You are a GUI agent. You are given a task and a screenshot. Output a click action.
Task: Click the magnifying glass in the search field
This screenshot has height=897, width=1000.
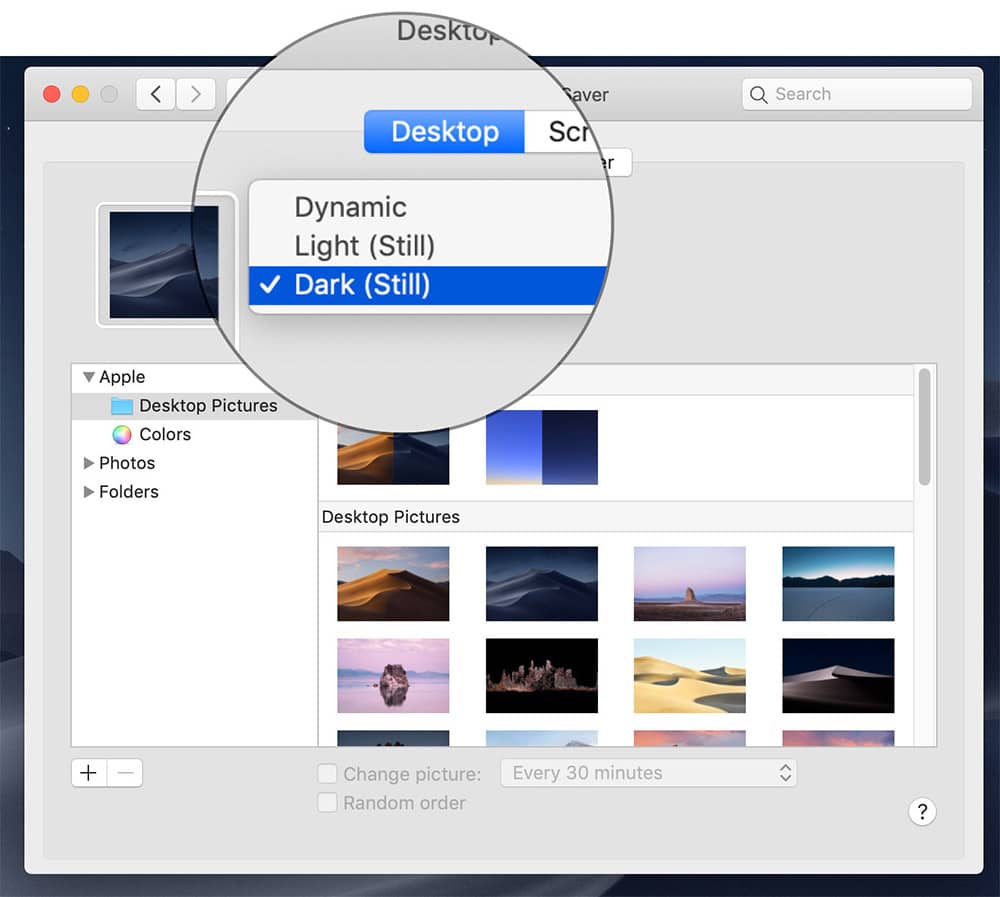pyautogui.click(x=761, y=94)
